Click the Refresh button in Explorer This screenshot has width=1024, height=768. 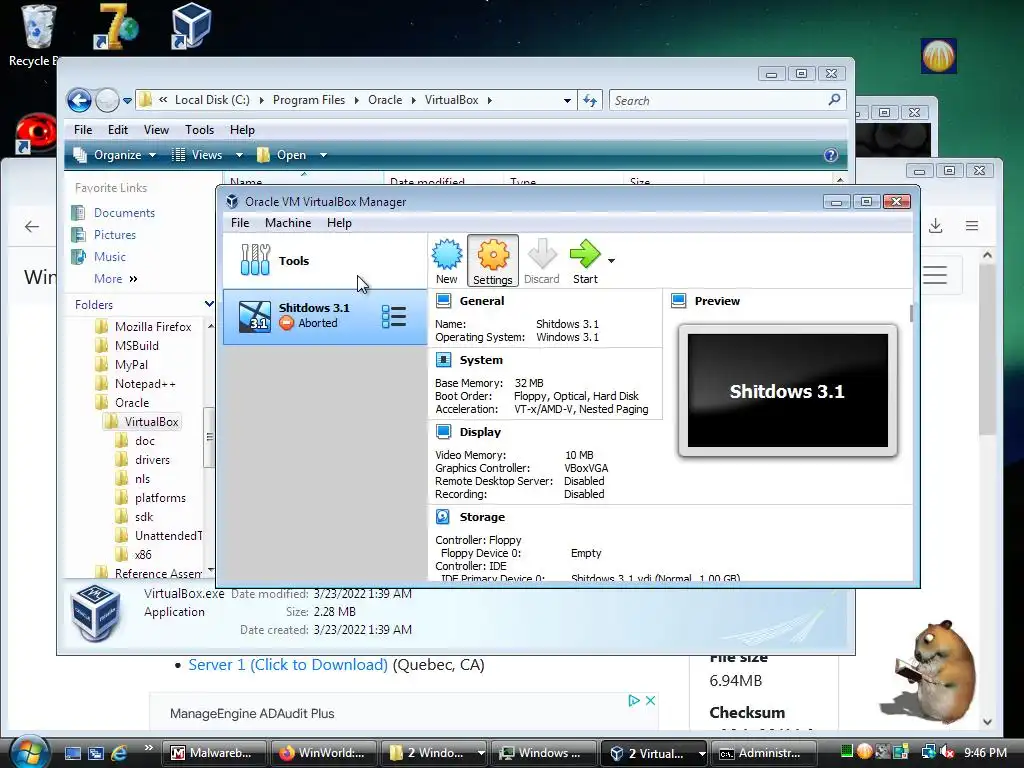click(x=590, y=101)
